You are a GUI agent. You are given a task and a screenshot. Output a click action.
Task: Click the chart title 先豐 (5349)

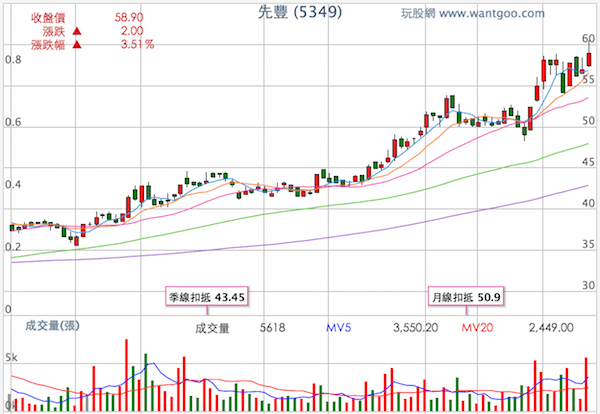300,12
